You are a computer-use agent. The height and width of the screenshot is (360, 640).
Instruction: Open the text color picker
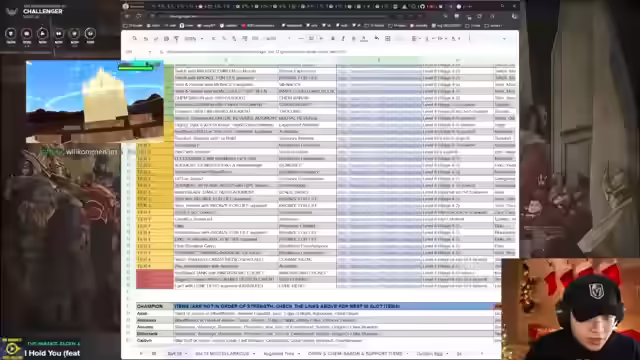coord(364,38)
